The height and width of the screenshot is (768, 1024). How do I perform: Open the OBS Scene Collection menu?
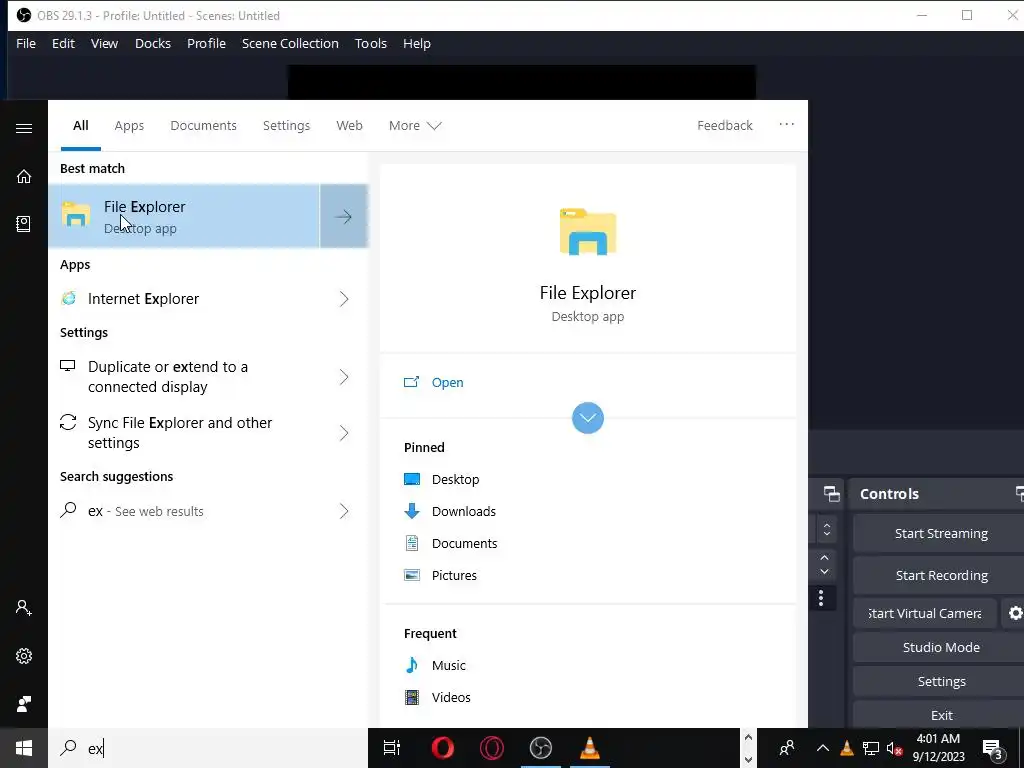point(291,43)
